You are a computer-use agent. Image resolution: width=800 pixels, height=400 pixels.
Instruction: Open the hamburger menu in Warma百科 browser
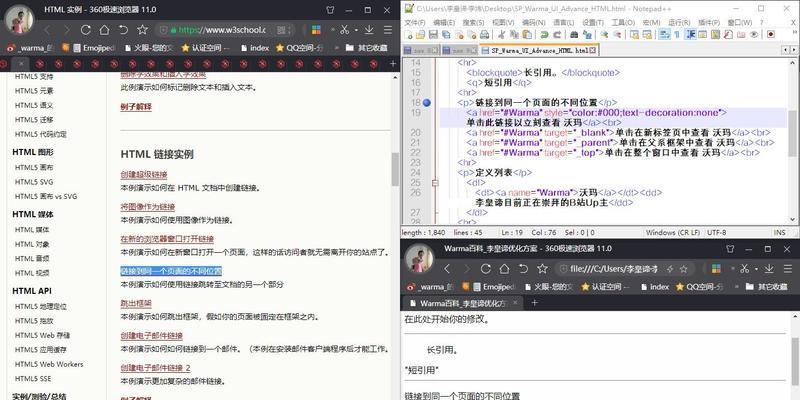[x=787, y=268]
